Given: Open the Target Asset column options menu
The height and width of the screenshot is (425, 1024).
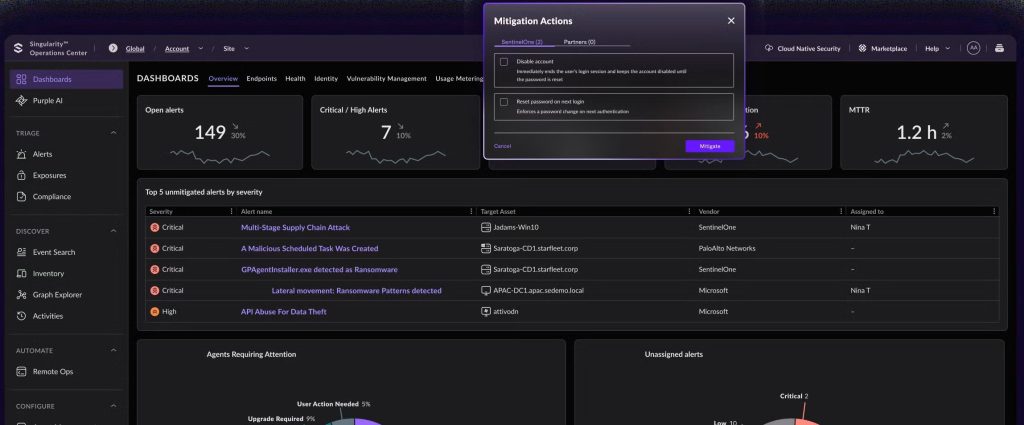Looking at the screenshot, I should click(x=690, y=212).
